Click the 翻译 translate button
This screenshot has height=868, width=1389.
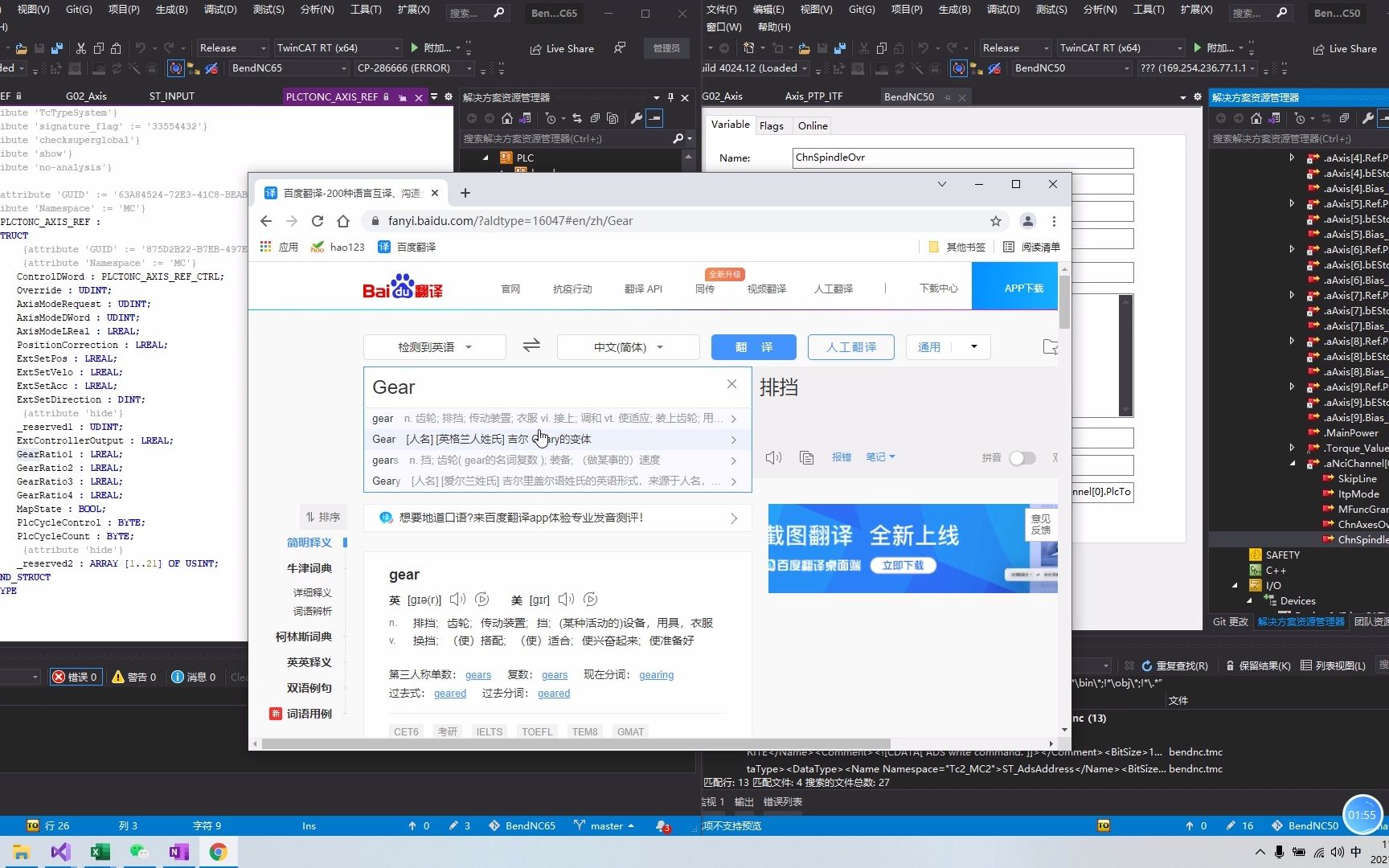click(x=752, y=346)
